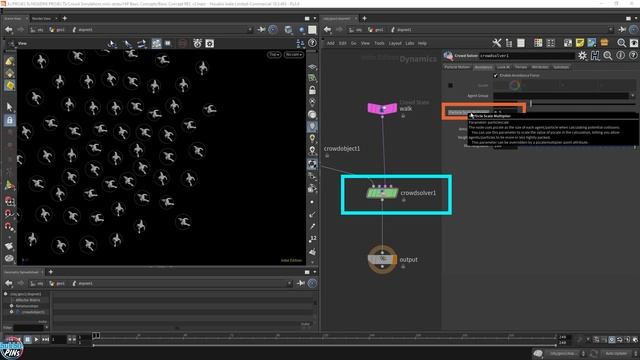Open the Tools menu in network editor
Viewport: 640px width, 360px height.
[380, 43]
